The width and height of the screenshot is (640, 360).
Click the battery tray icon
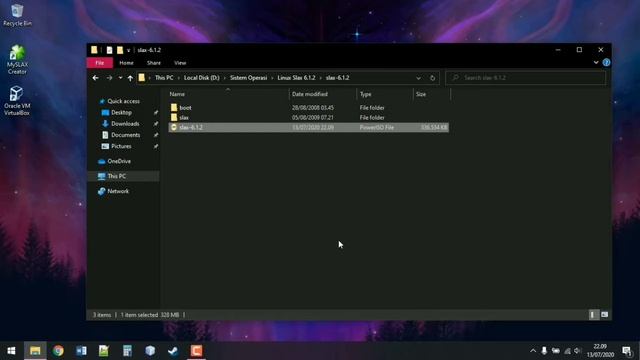[x=556, y=351]
